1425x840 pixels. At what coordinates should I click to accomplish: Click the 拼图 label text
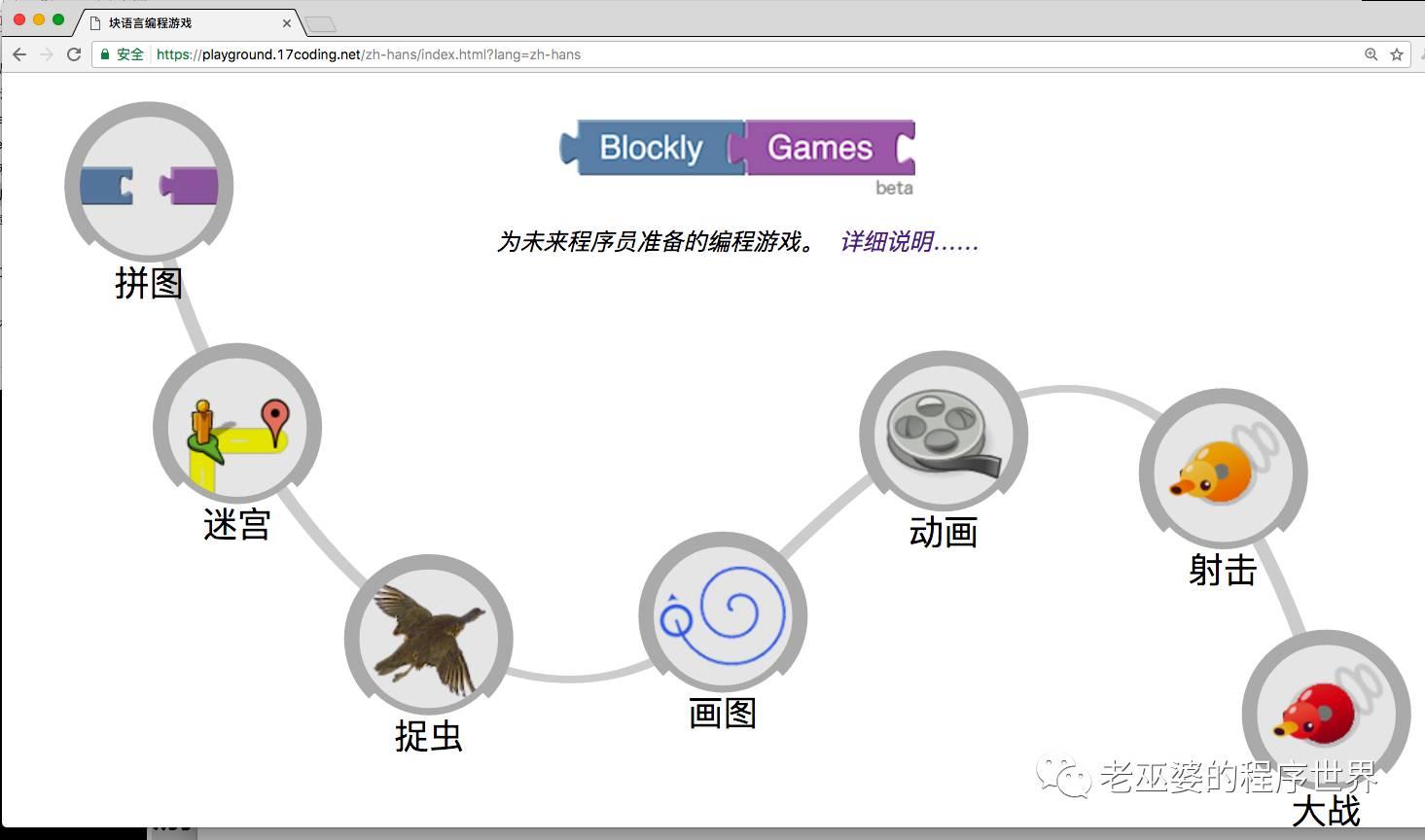coord(149,283)
